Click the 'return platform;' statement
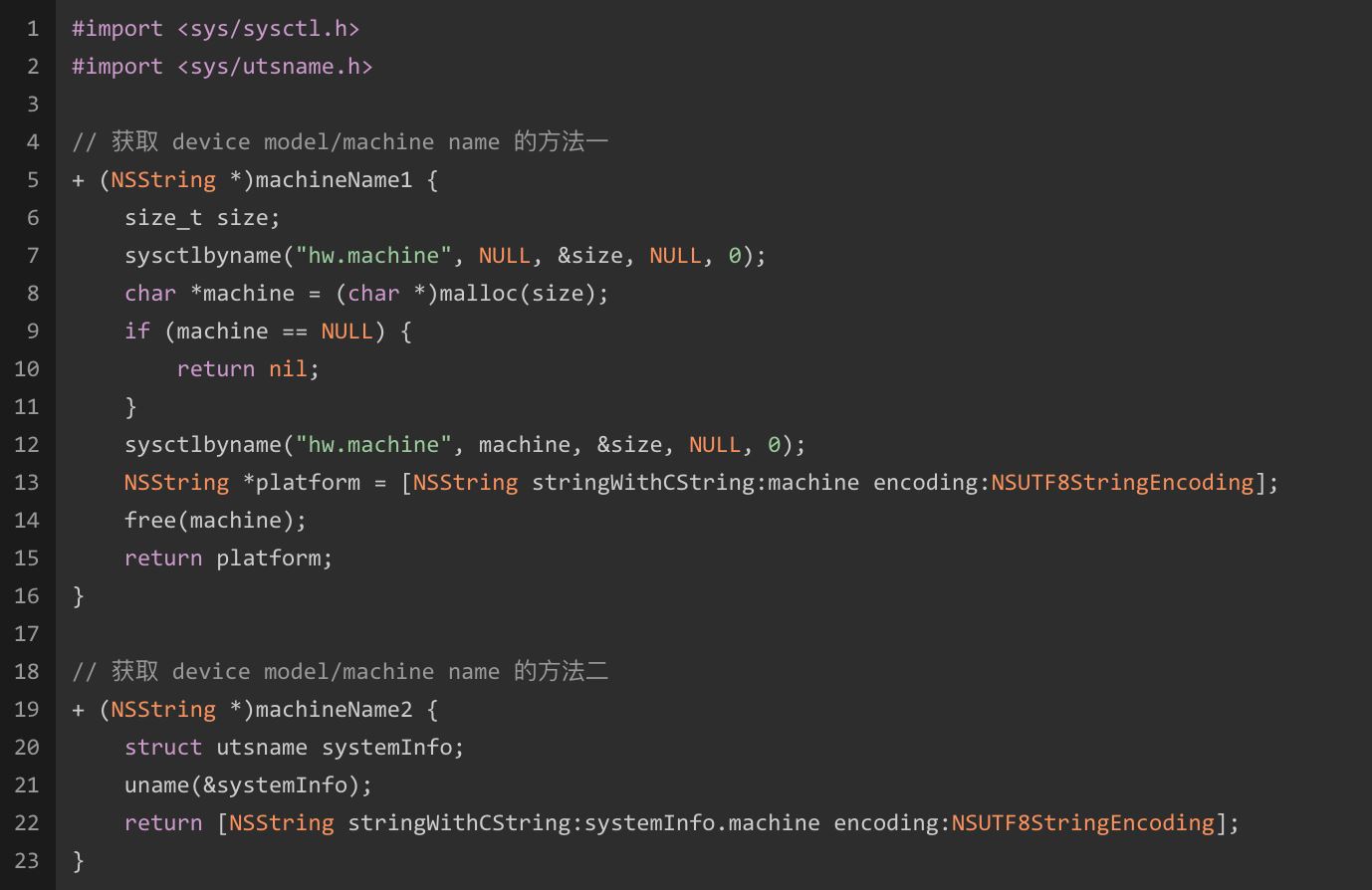1372x890 pixels. [228, 558]
